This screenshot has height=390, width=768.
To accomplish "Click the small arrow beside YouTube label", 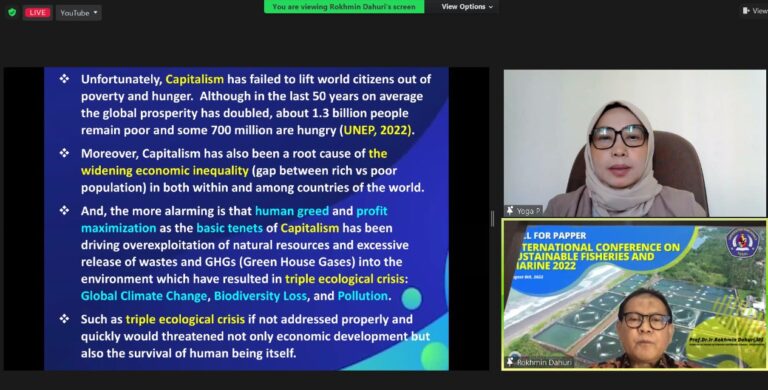I will point(96,13).
